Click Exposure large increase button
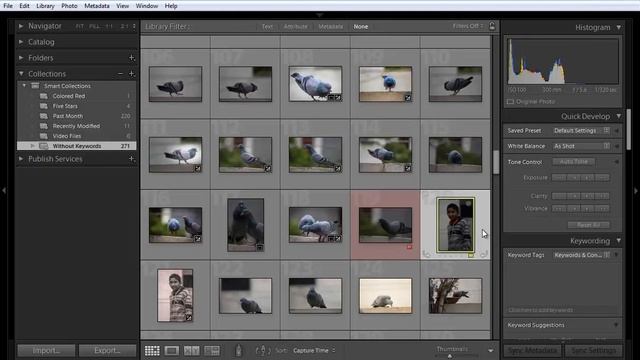 (602, 178)
